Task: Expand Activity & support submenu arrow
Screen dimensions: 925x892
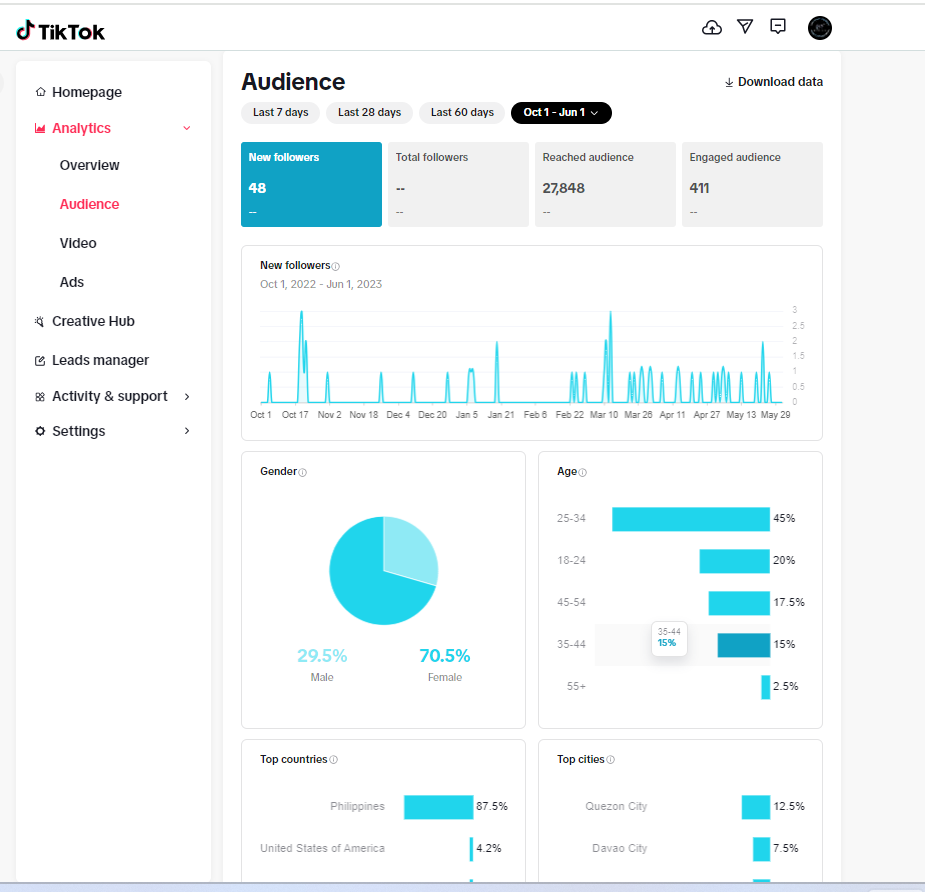Action: coord(187,397)
